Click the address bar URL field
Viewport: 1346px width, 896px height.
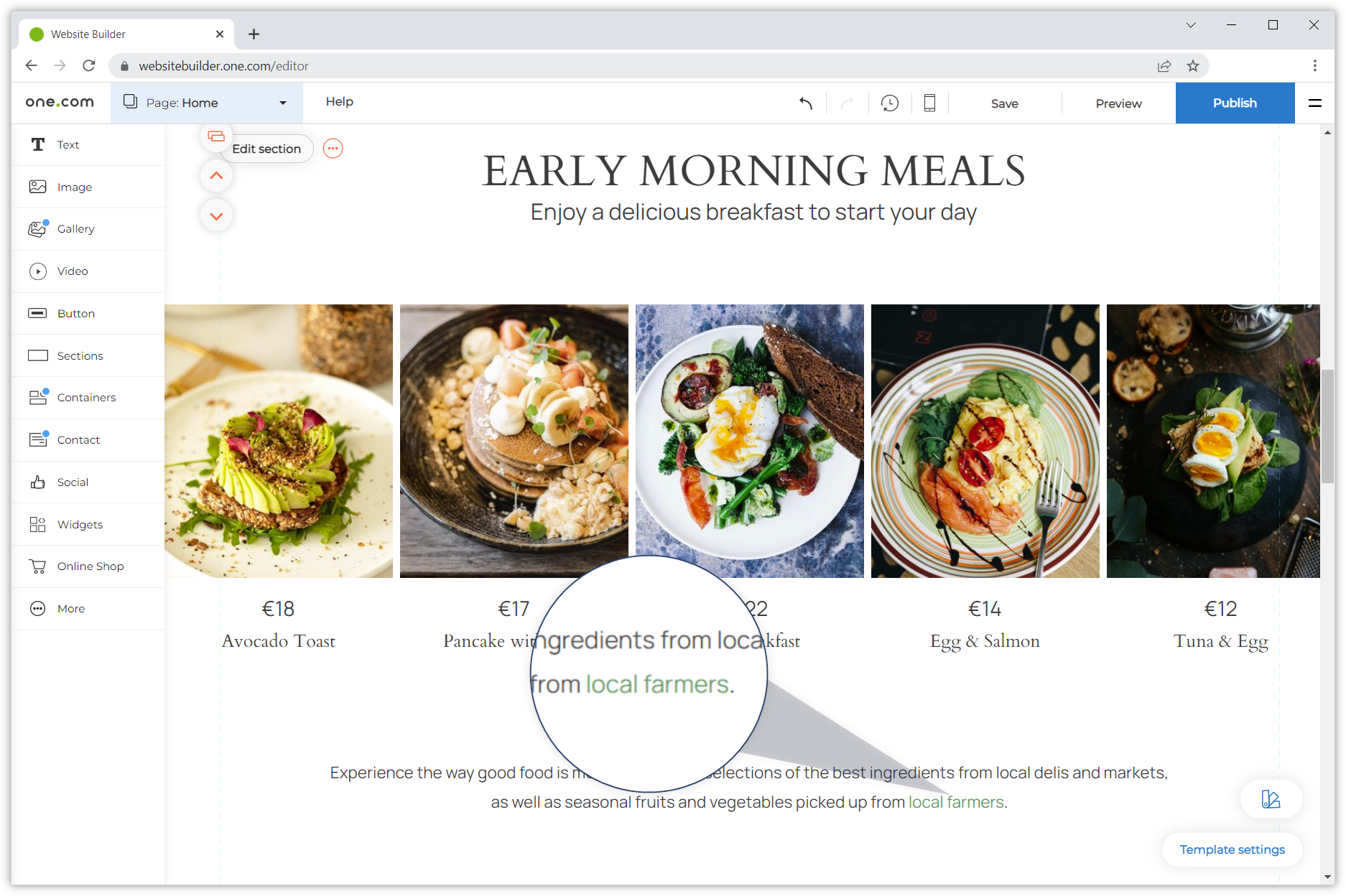coord(575,66)
